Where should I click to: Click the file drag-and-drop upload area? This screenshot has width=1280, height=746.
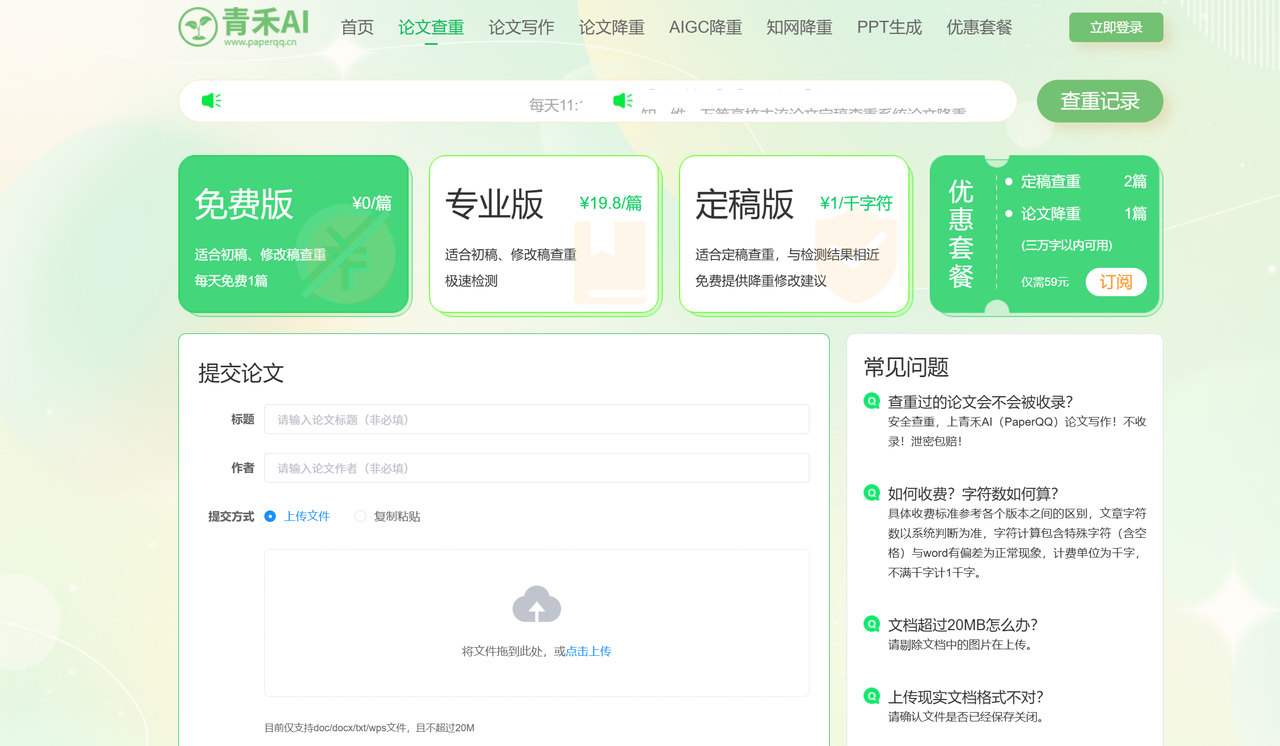[536, 622]
